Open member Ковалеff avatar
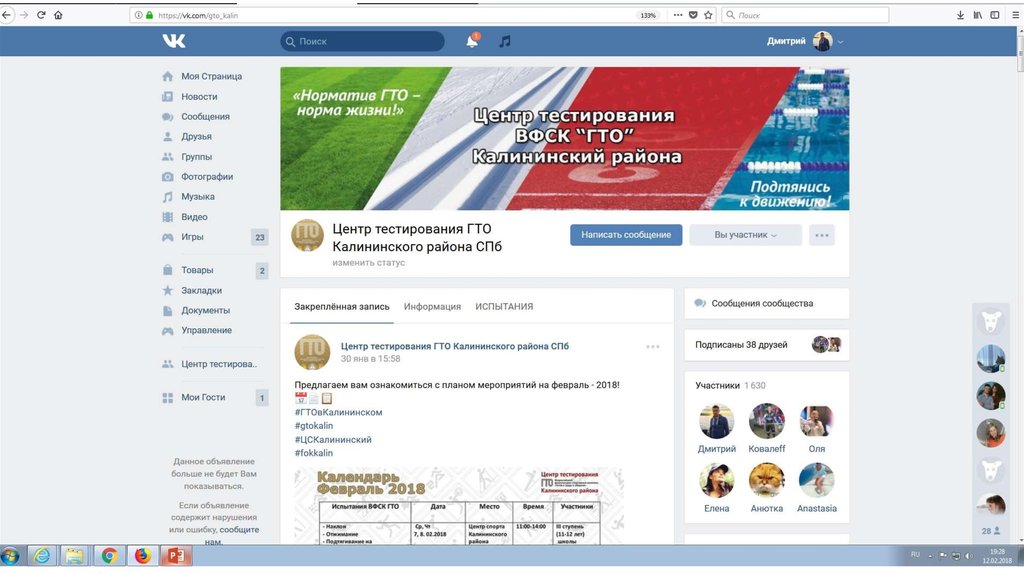1024x574 pixels. click(x=767, y=421)
